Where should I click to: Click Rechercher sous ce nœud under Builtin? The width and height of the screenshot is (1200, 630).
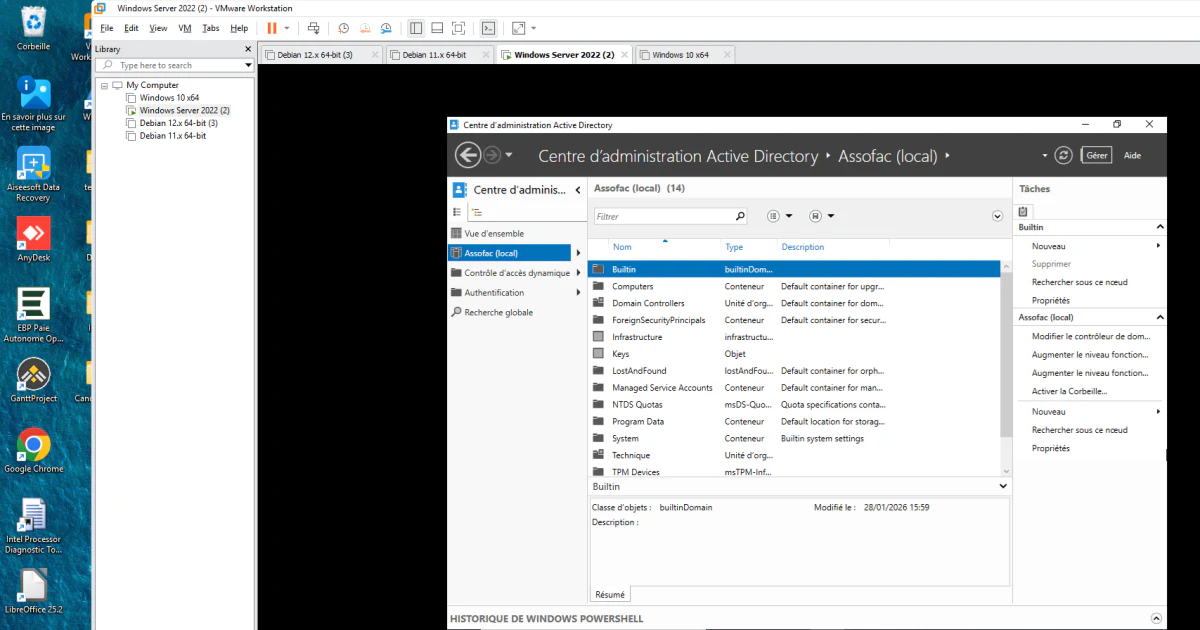pos(1080,282)
